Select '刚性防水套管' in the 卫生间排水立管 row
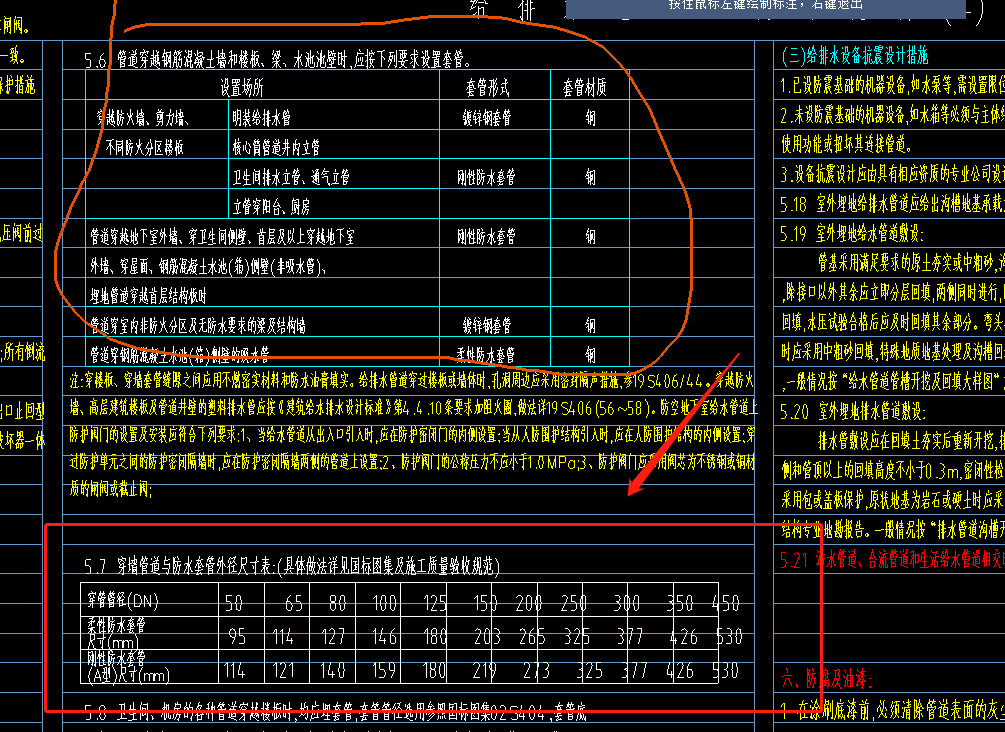 click(x=486, y=177)
